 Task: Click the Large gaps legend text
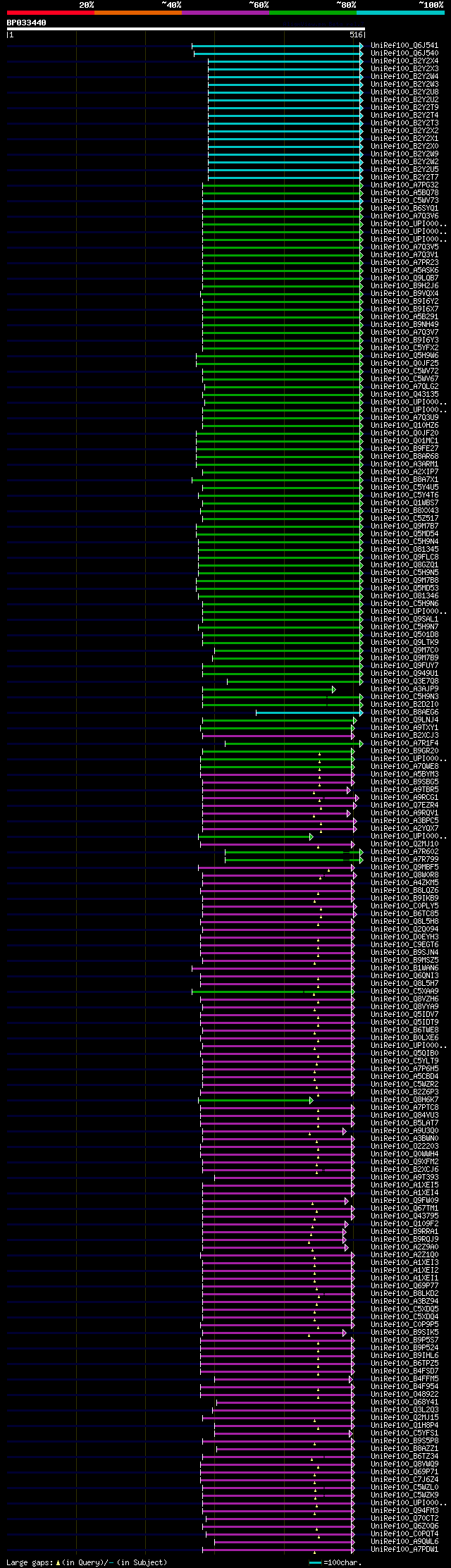pos(87,1562)
